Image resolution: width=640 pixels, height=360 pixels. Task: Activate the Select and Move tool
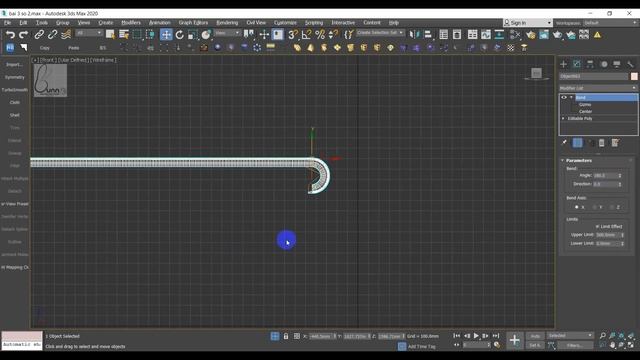click(x=166, y=35)
